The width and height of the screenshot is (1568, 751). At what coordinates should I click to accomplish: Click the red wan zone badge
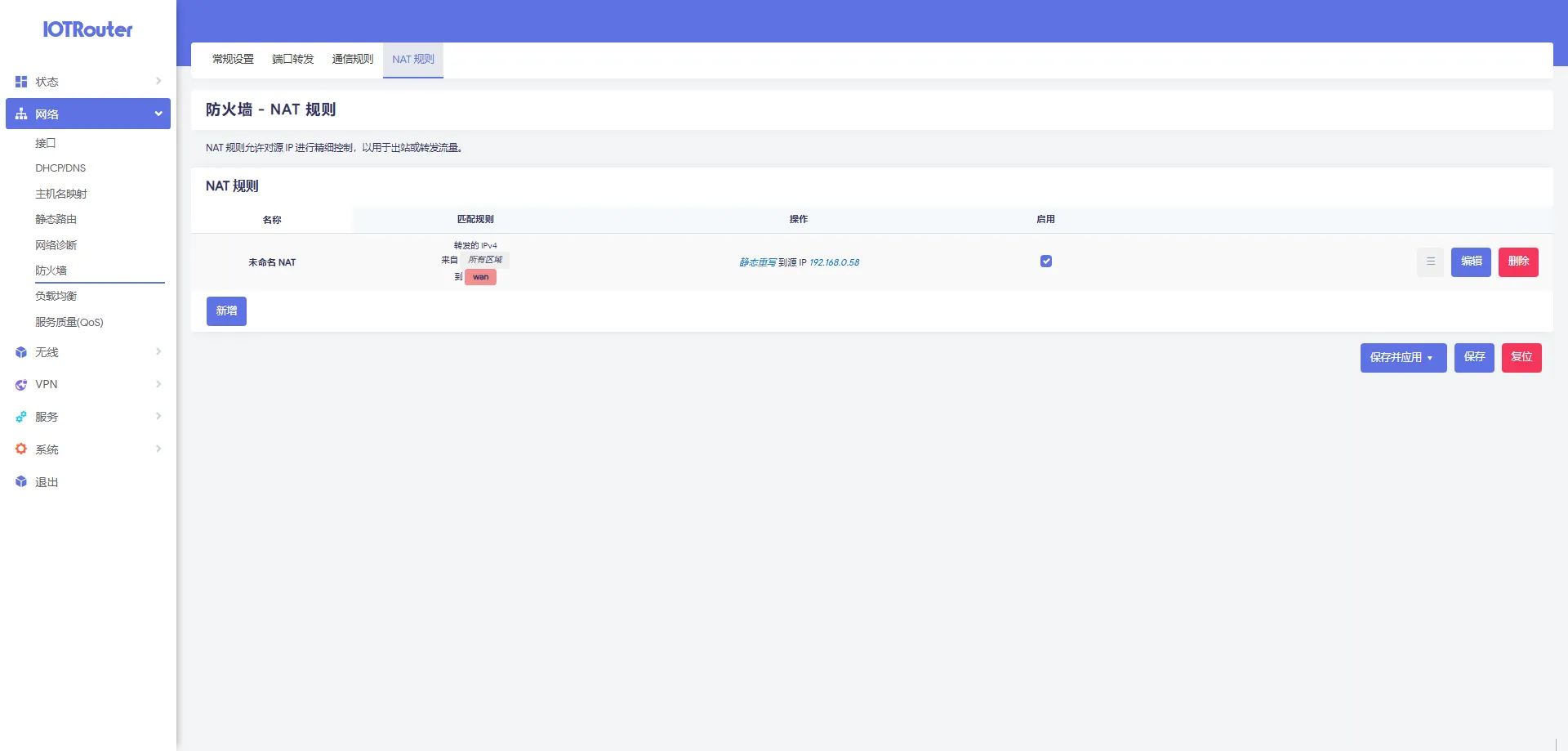click(x=480, y=277)
